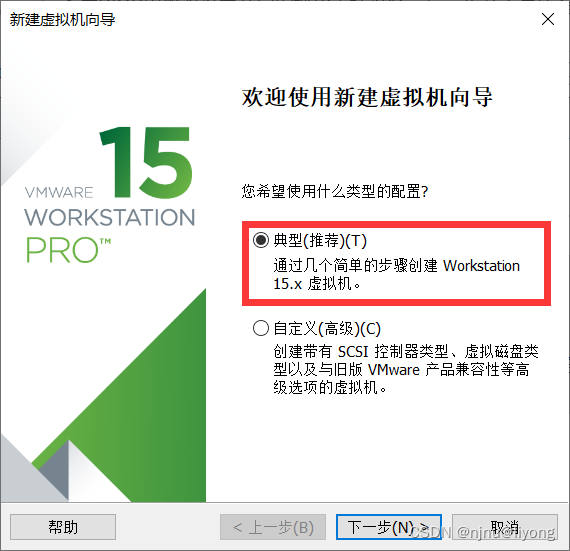
Task: Click the 您希望使用什么类型的配置? question text
Action: click(335, 191)
